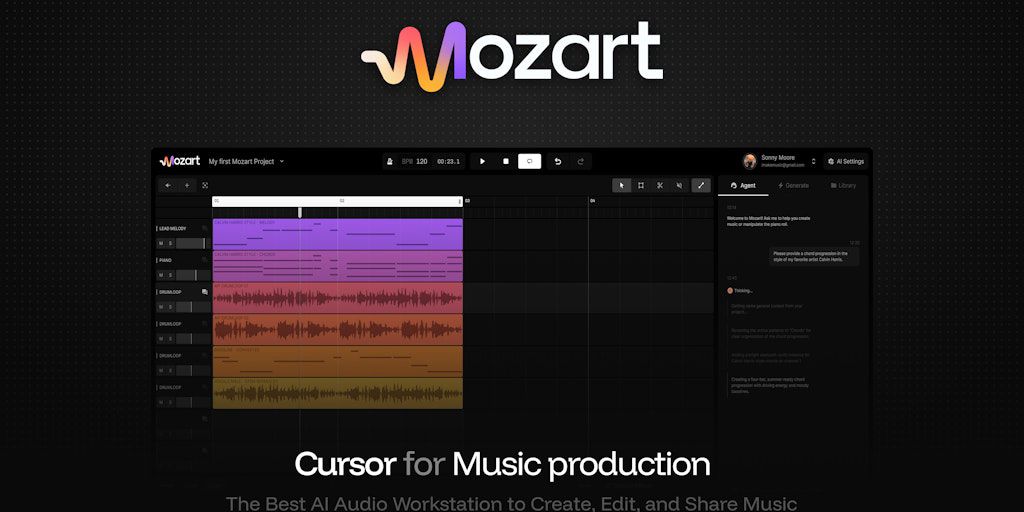Click the project title 'My first Mozart Project'

(x=241, y=161)
